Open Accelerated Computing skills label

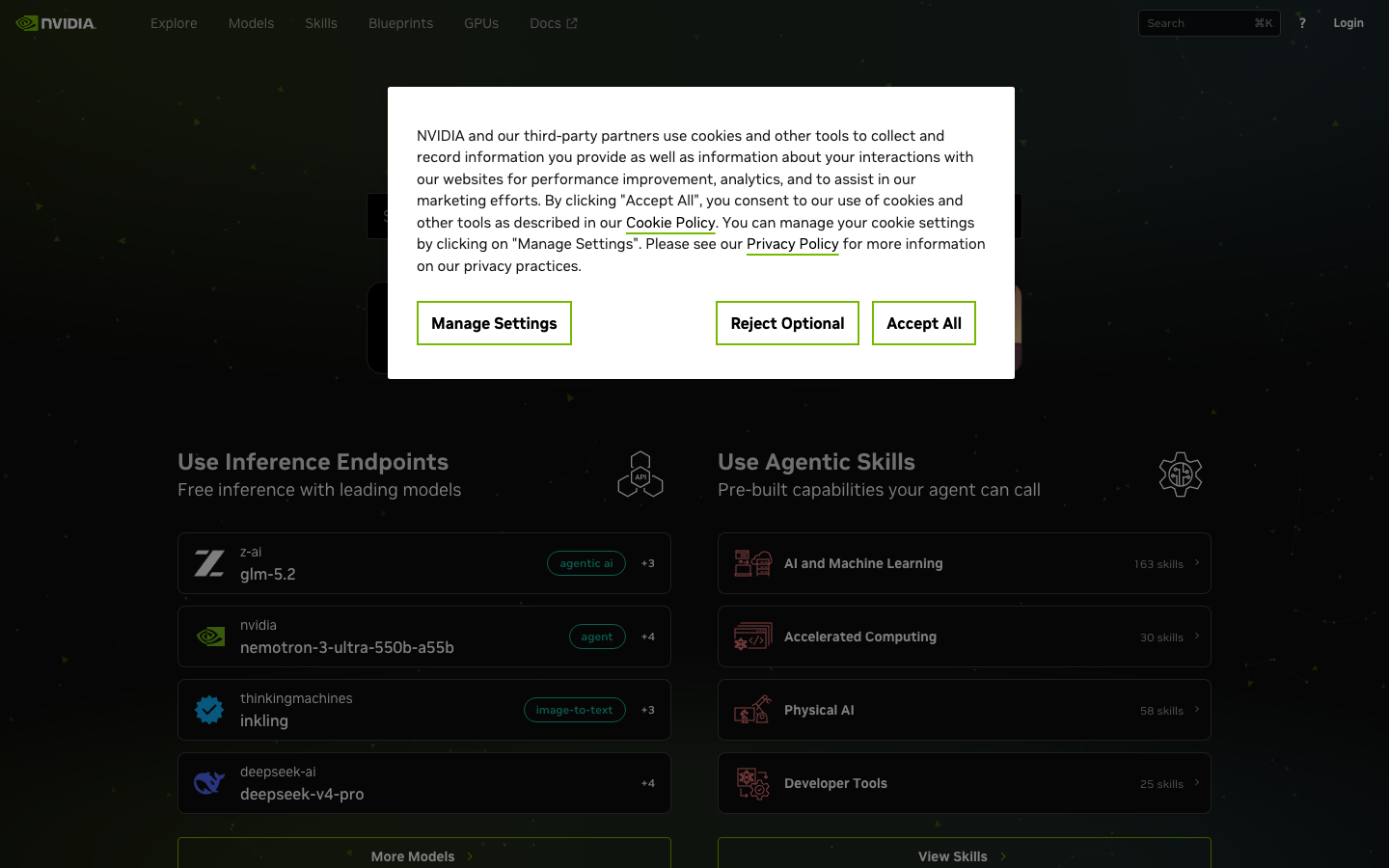860,637
